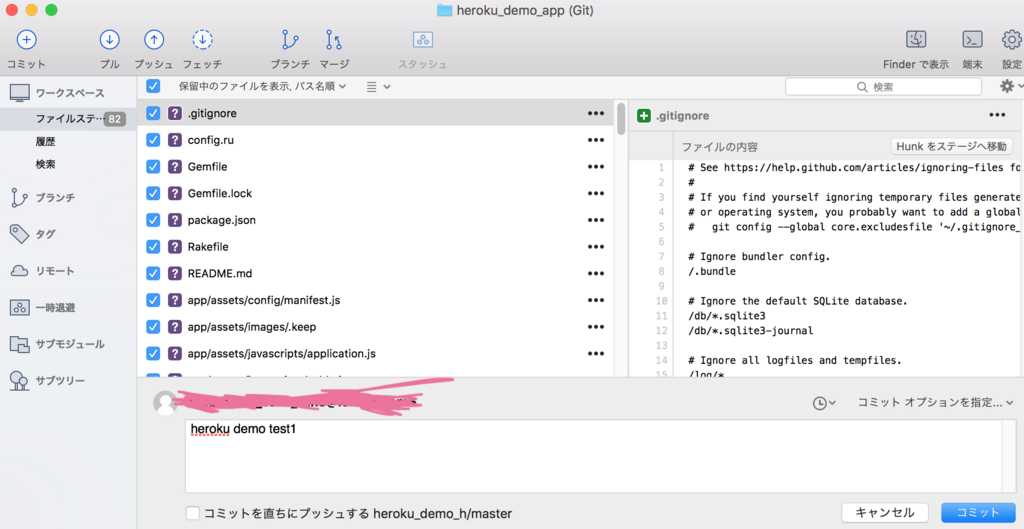Open the ... menu for .gitignore row
The height and width of the screenshot is (529, 1024).
(596, 113)
